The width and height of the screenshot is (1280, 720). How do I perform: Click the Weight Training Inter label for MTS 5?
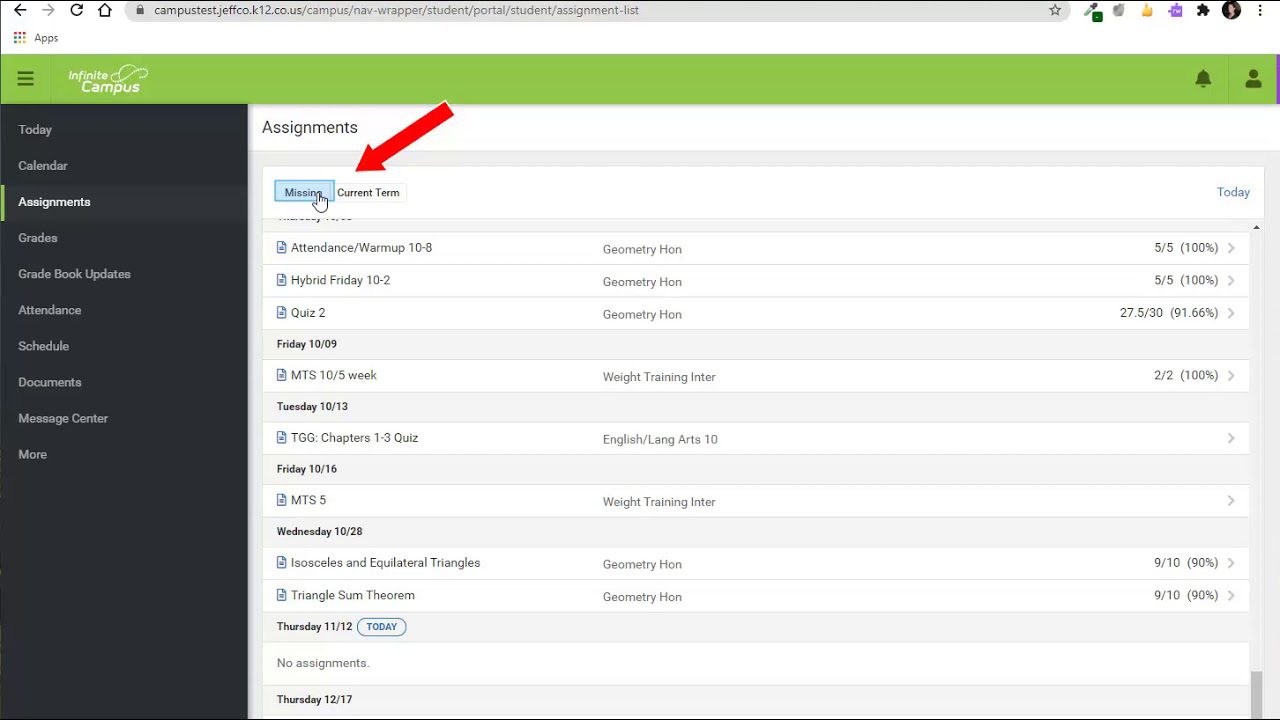coord(659,502)
